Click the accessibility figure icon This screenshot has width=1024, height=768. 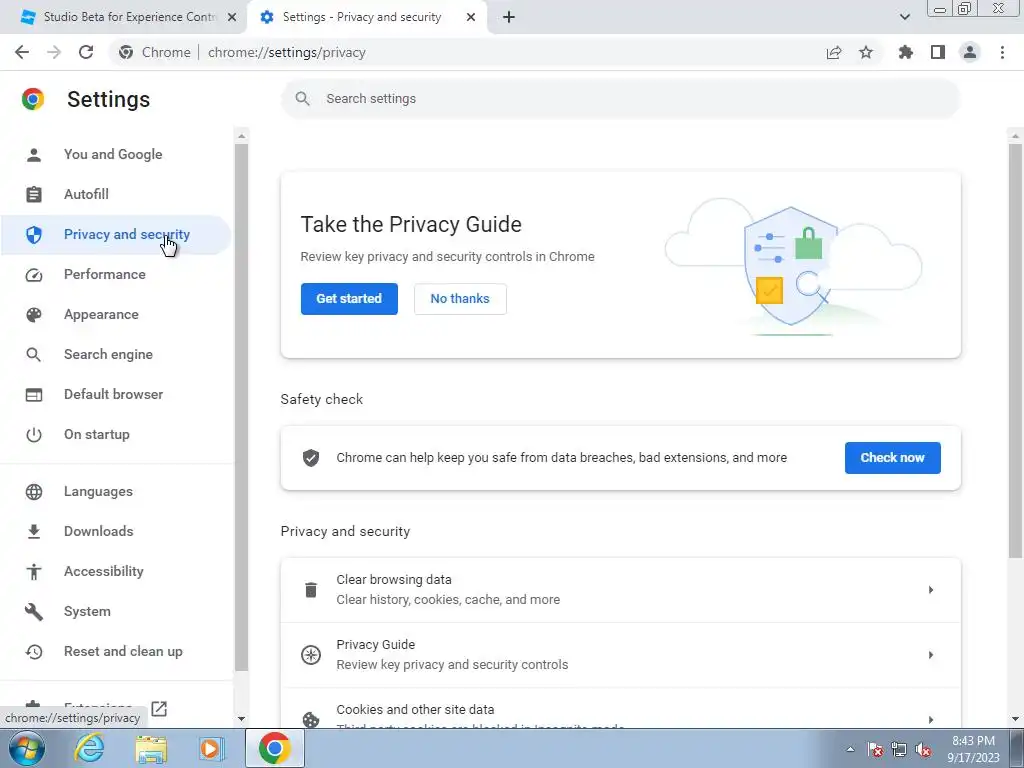(x=34, y=571)
